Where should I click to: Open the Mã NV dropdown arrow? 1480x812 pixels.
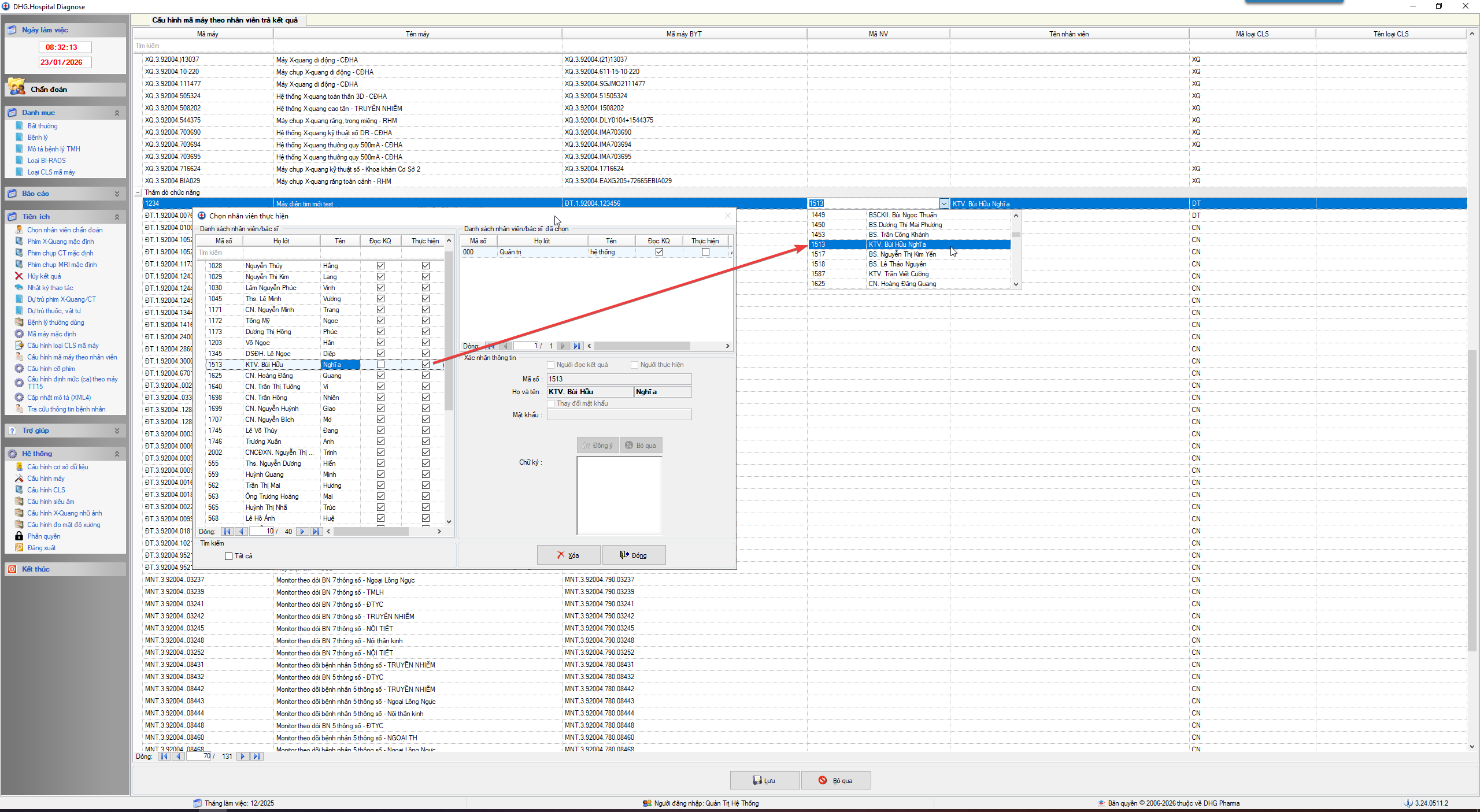tap(944, 203)
